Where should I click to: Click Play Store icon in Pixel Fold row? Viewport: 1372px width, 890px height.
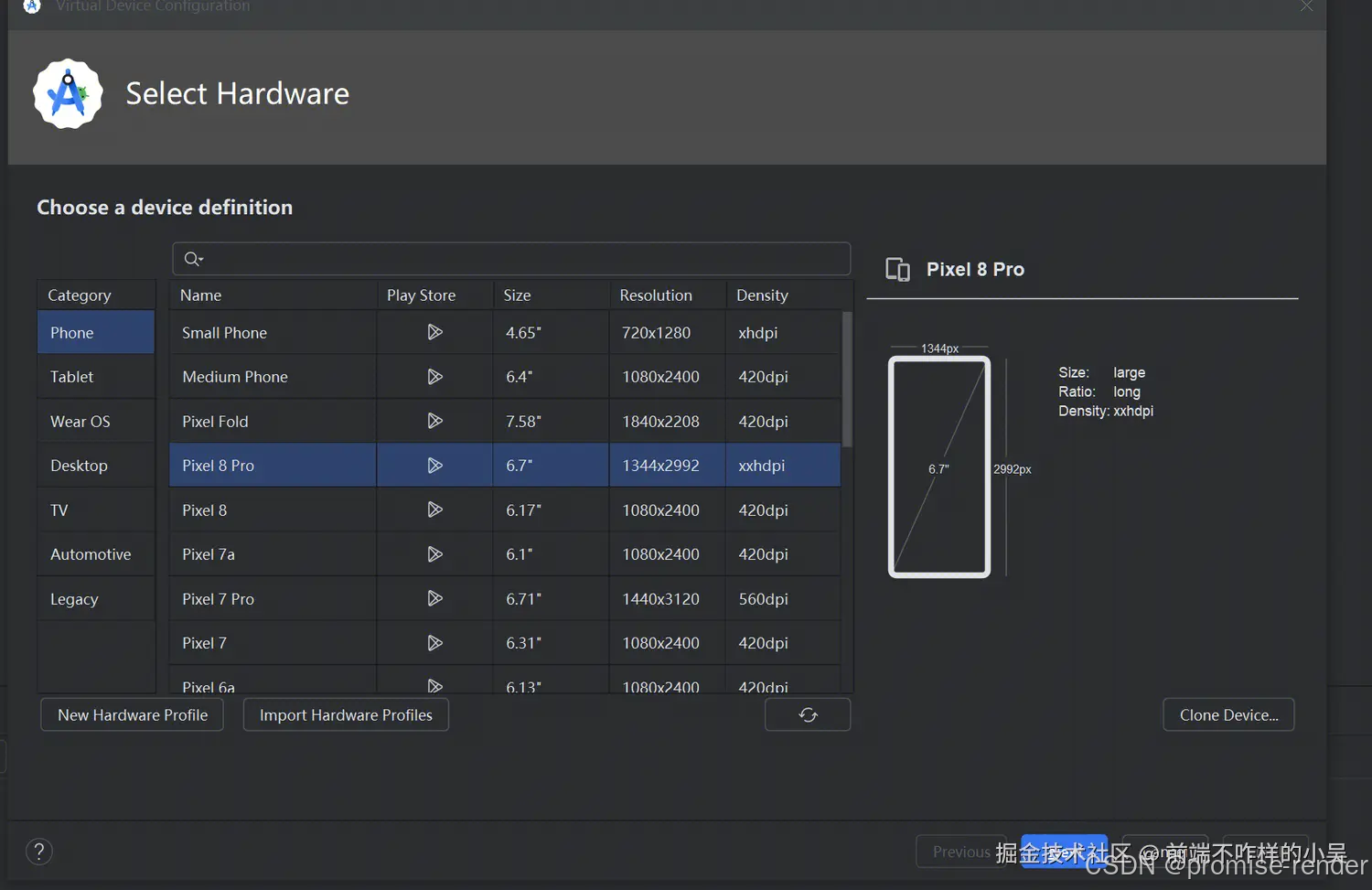[x=434, y=421]
